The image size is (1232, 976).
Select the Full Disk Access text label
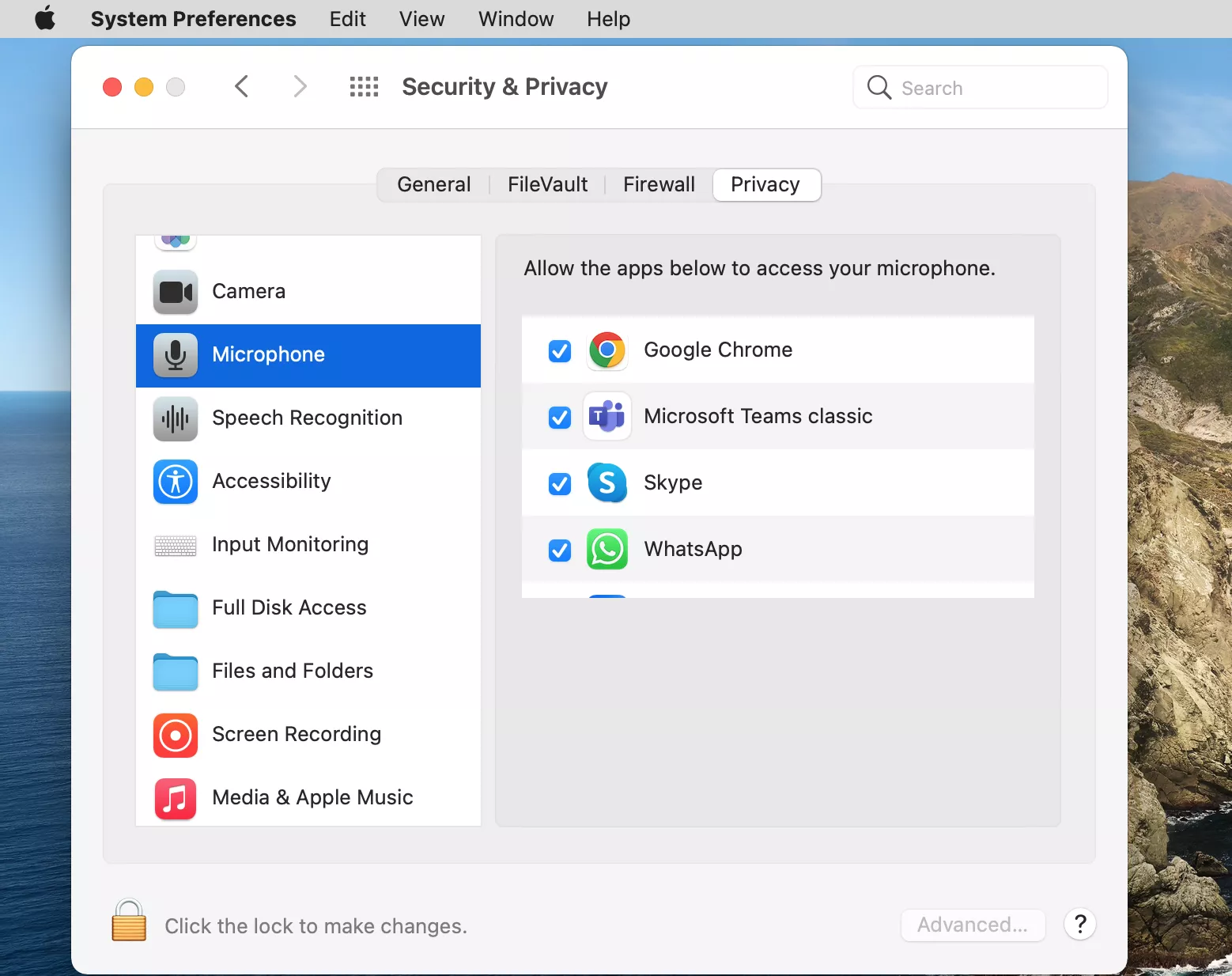(x=289, y=607)
